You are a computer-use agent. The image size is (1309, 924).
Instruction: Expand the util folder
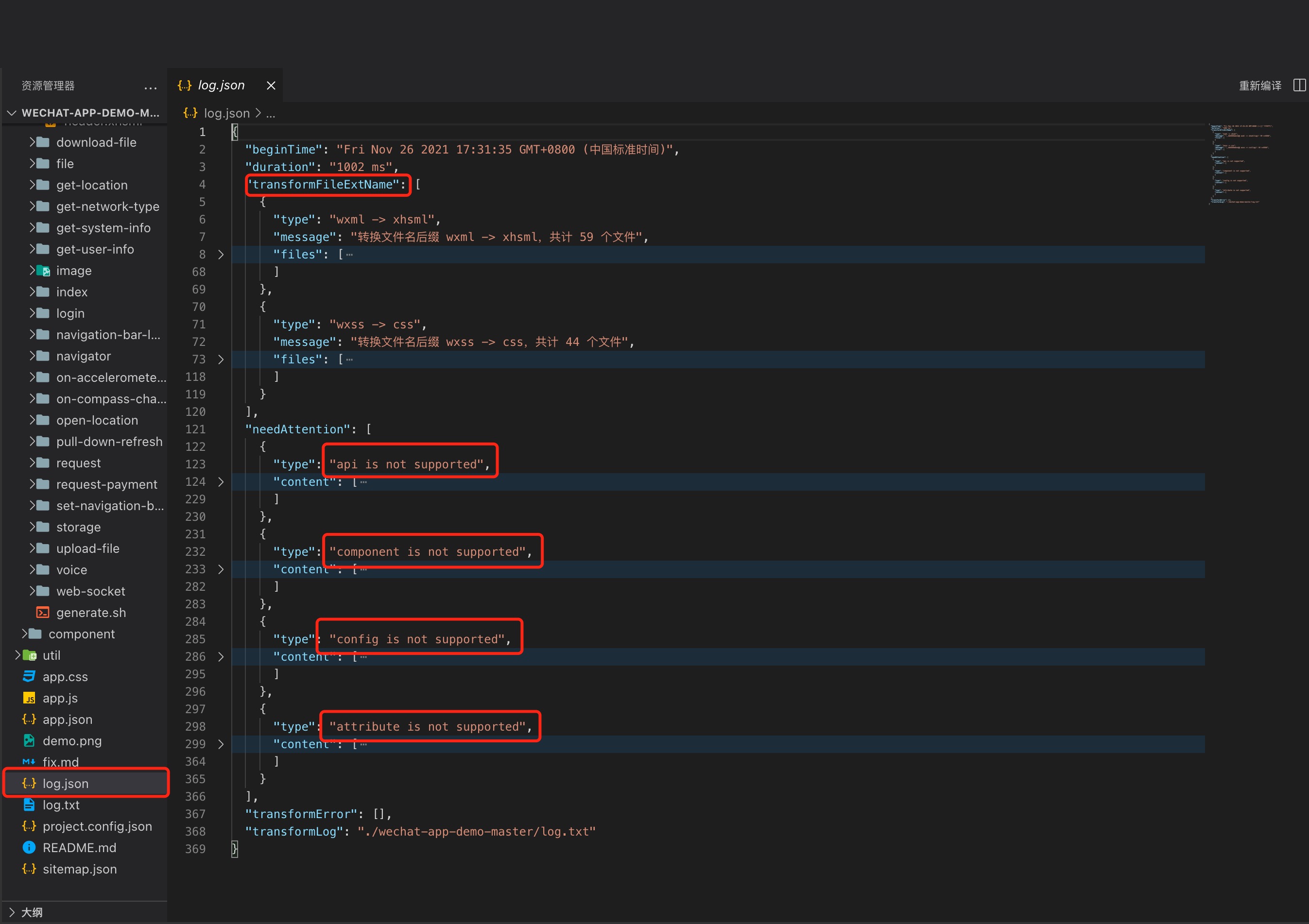click(x=17, y=655)
